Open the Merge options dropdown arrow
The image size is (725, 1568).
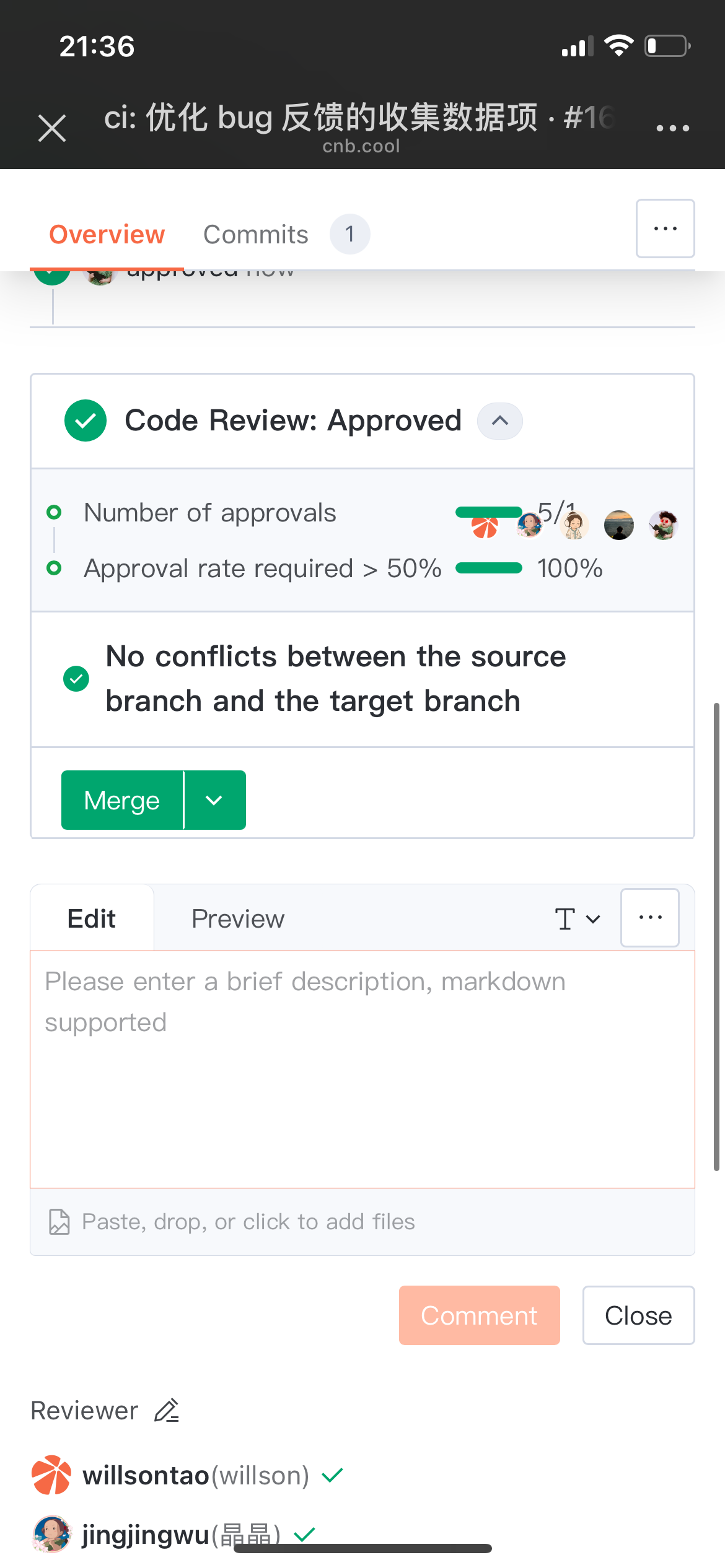tap(214, 800)
